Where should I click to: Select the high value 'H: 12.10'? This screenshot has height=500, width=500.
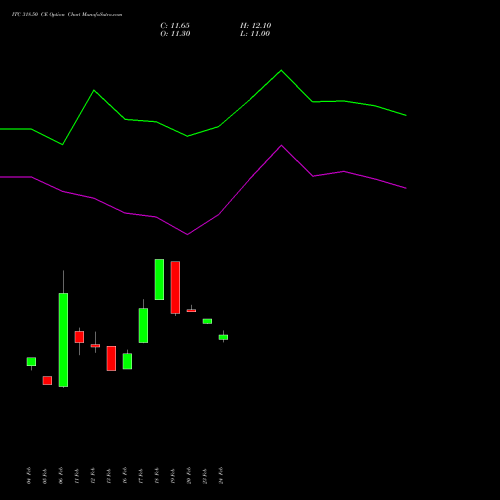[256, 26]
